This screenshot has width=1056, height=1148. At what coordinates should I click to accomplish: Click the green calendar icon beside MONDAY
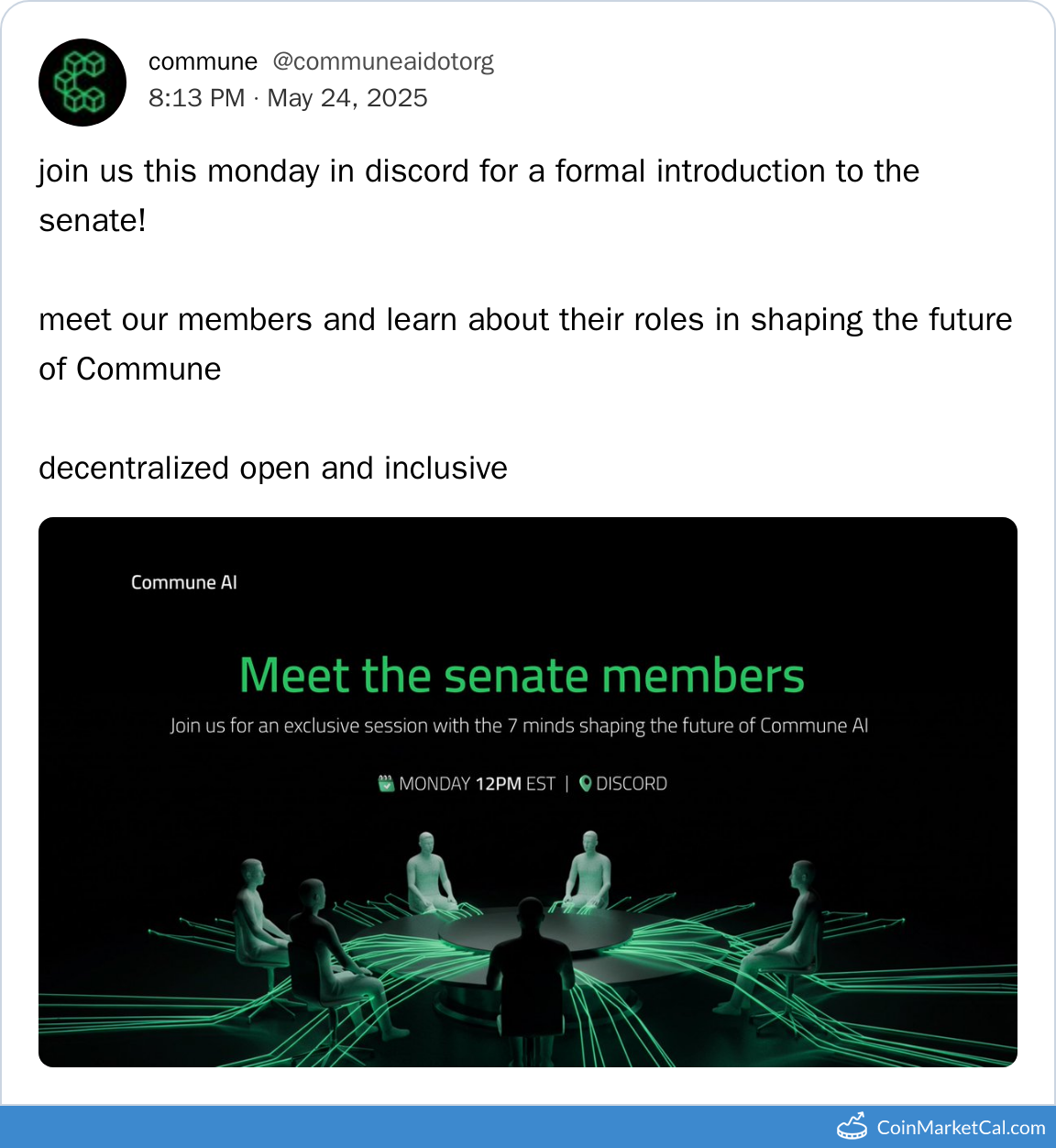(x=386, y=783)
